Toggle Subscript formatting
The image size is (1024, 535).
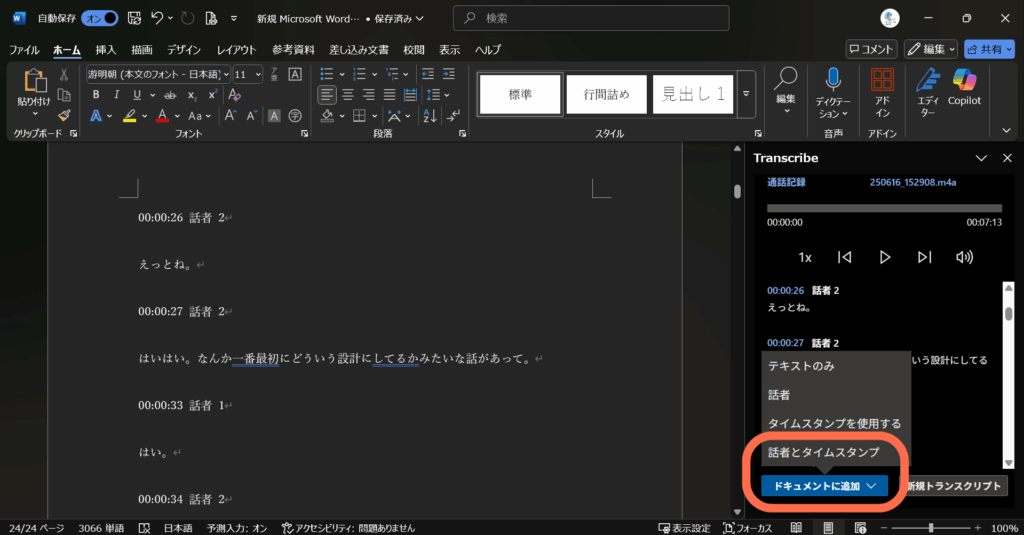[x=192, y=95]
